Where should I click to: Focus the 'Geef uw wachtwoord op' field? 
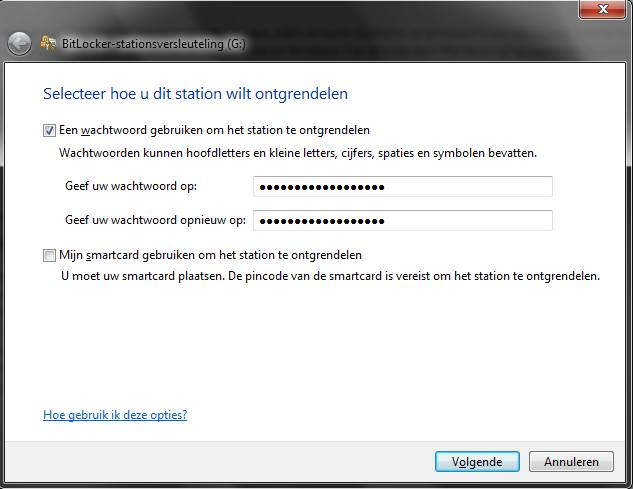coord(402,187)
